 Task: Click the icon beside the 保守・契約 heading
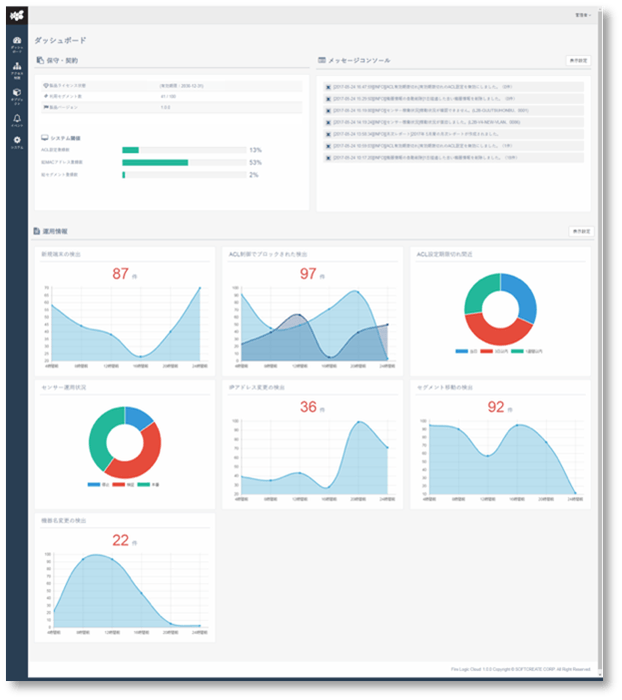click(39, 60)
